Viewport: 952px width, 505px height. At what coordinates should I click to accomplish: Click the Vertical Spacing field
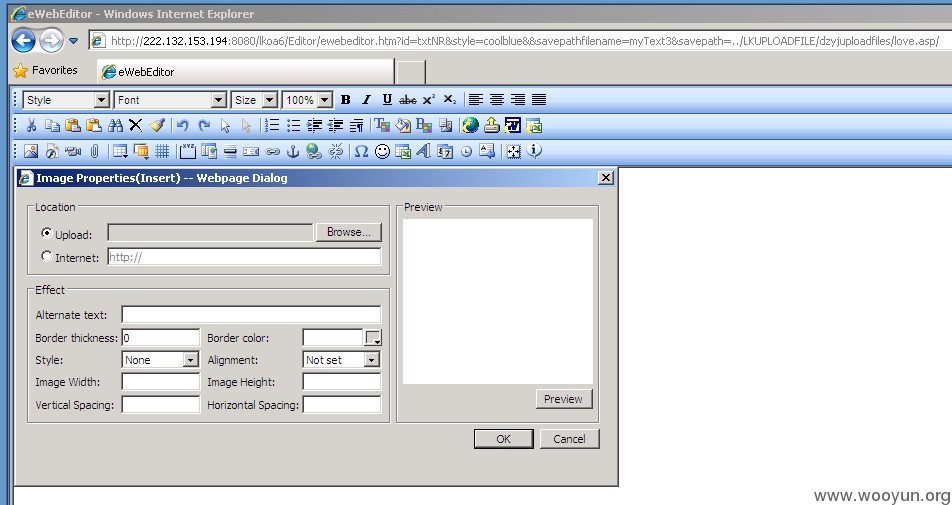pyautogui.click(x=161, y=404)
